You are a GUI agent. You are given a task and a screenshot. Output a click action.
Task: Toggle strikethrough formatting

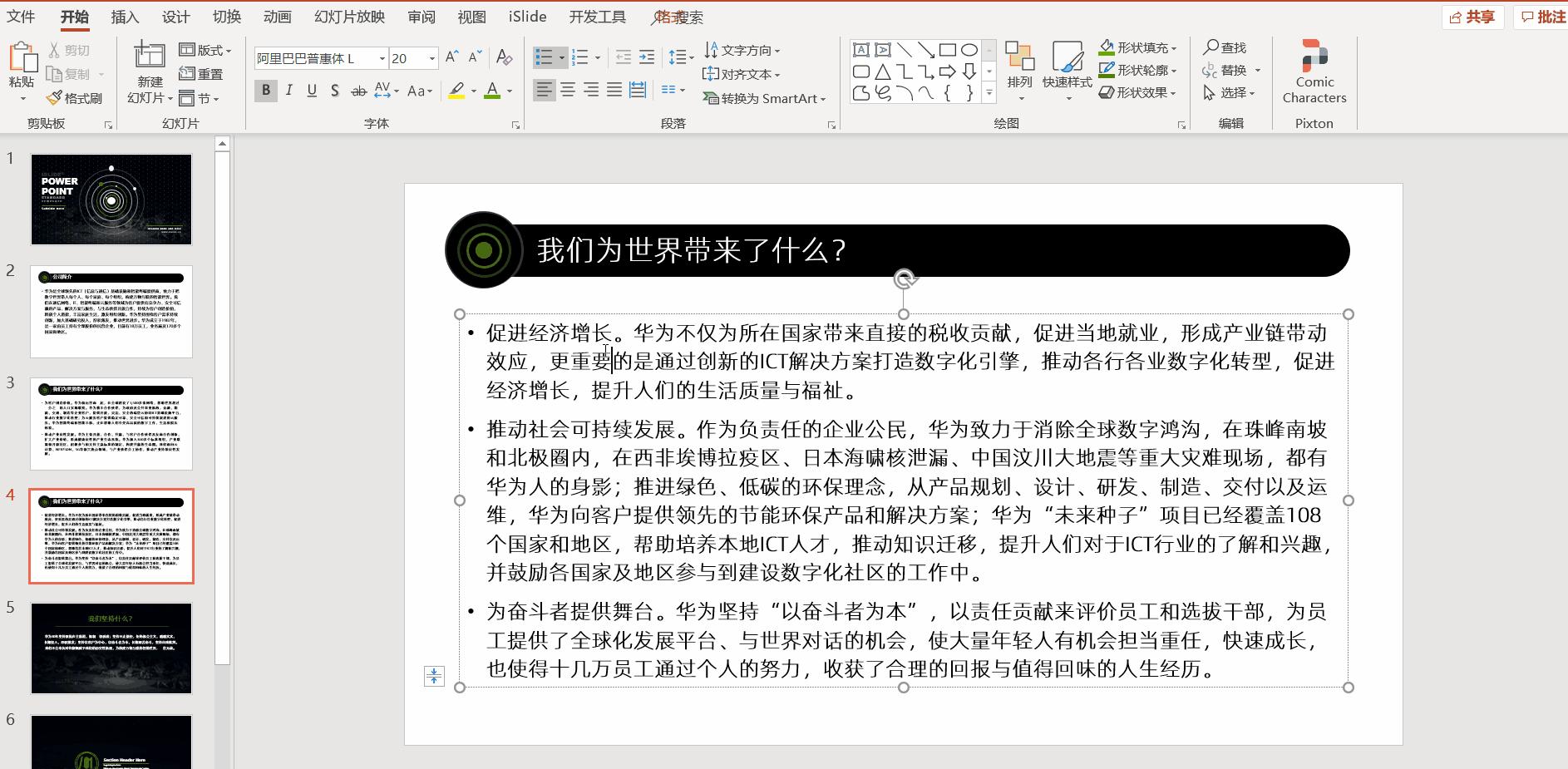tap(358, 91)
